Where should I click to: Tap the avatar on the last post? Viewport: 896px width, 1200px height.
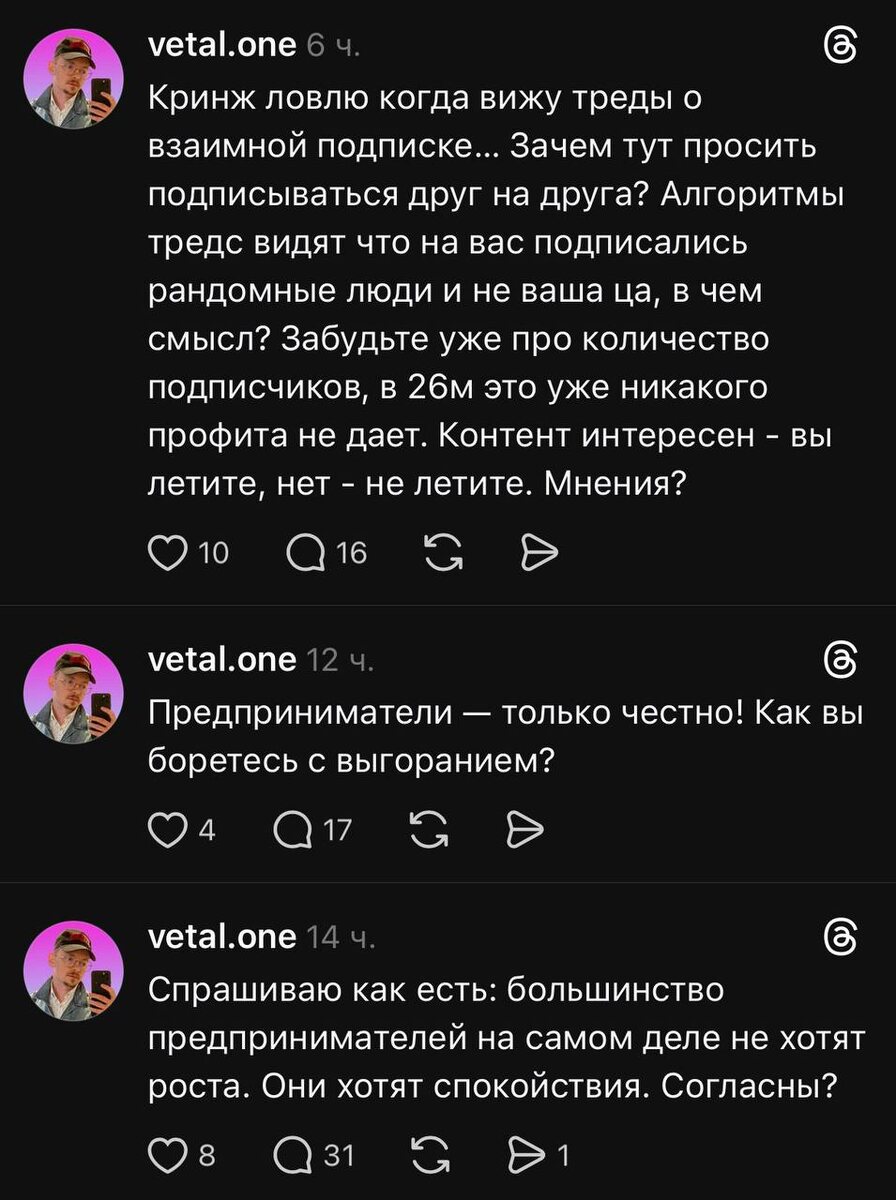[74, 971]
